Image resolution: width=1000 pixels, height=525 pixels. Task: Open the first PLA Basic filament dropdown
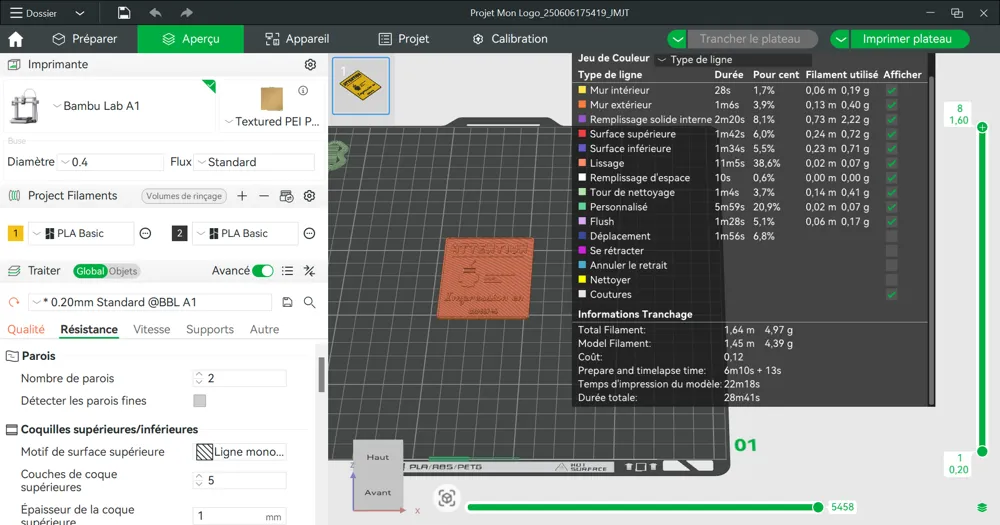coord(82,233)
